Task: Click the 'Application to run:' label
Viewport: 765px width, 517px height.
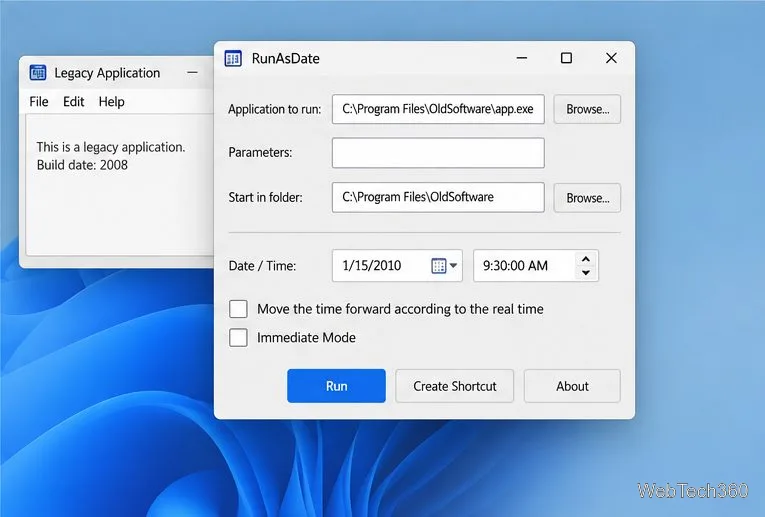Action: [x=275, y=109]
